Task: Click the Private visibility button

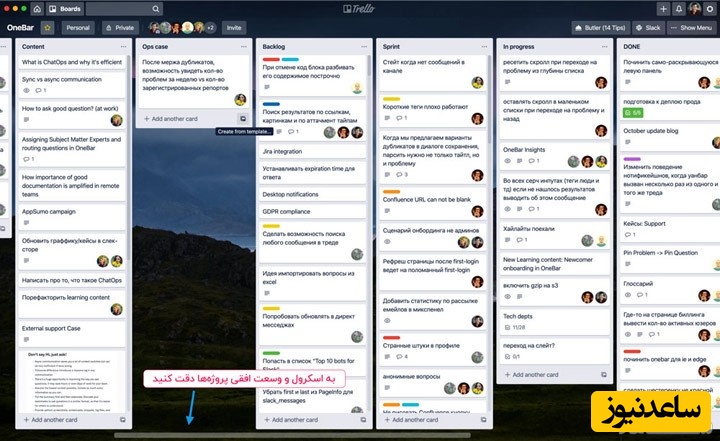Action: [120, 28]
